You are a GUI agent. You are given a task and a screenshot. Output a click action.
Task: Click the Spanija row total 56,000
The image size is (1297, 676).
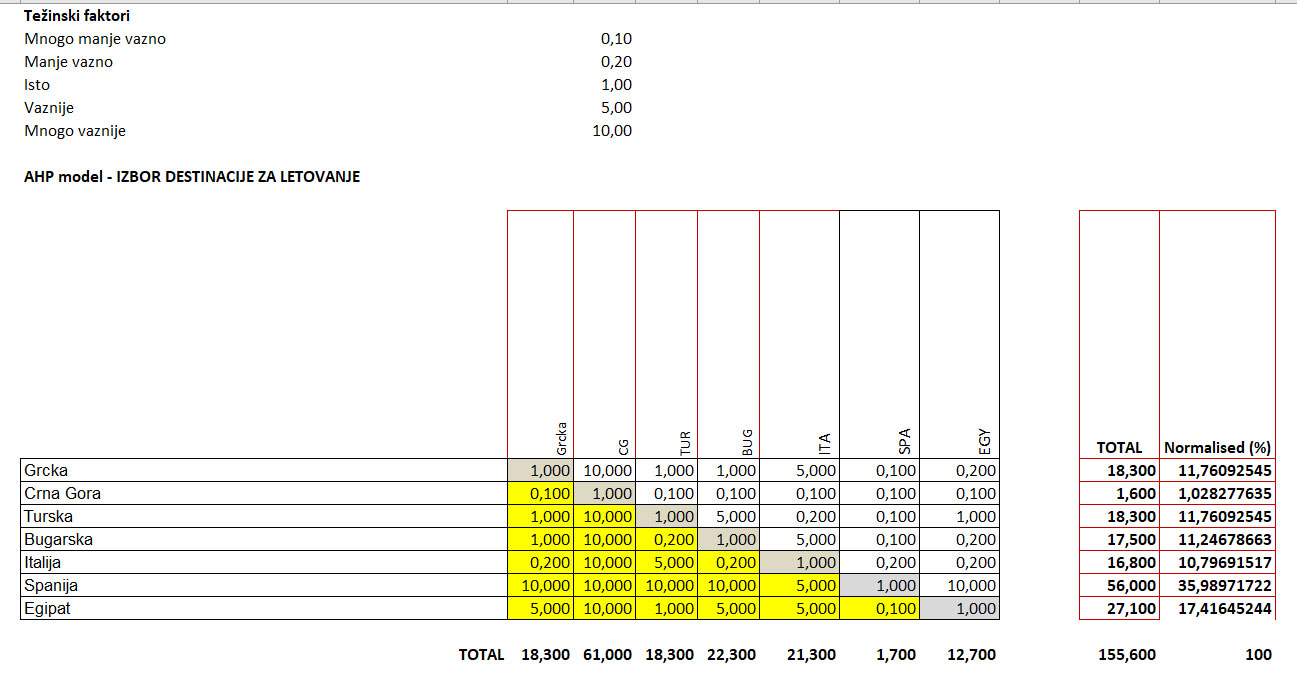pos(1120,585)
